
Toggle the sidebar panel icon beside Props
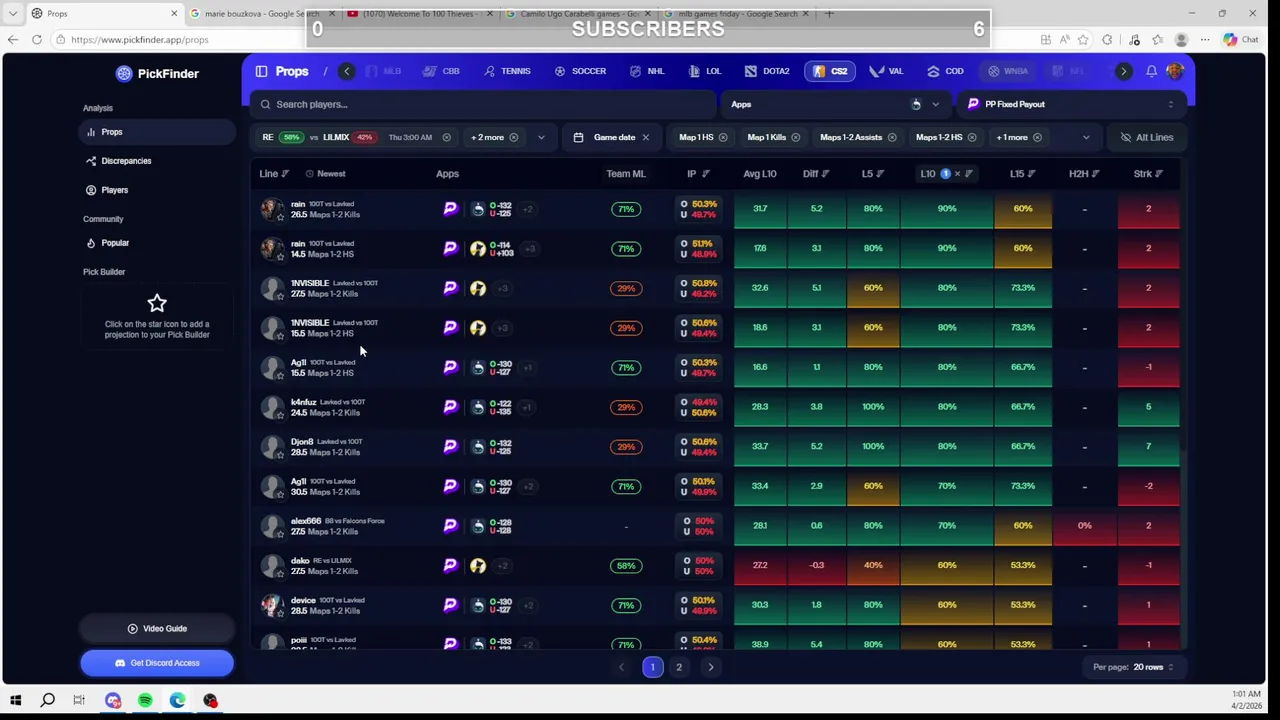click(x=261, y=71)
